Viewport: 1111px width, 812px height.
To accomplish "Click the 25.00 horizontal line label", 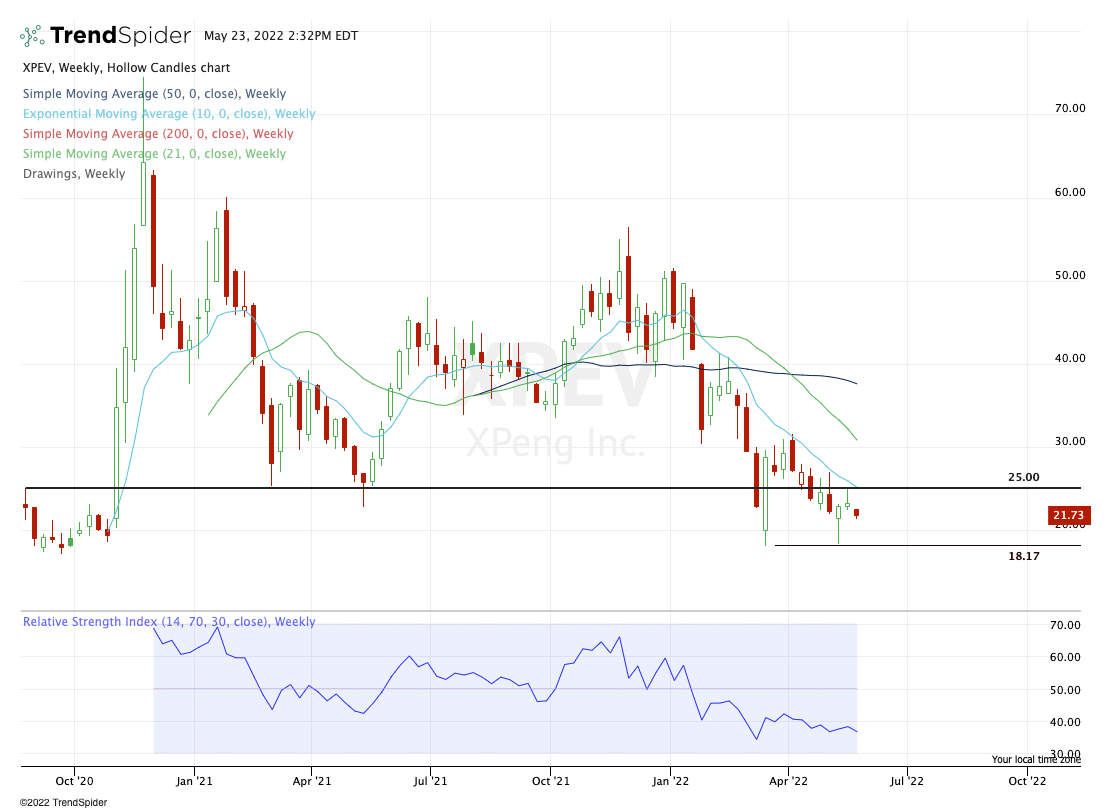I will click(x=1024, y=478).
